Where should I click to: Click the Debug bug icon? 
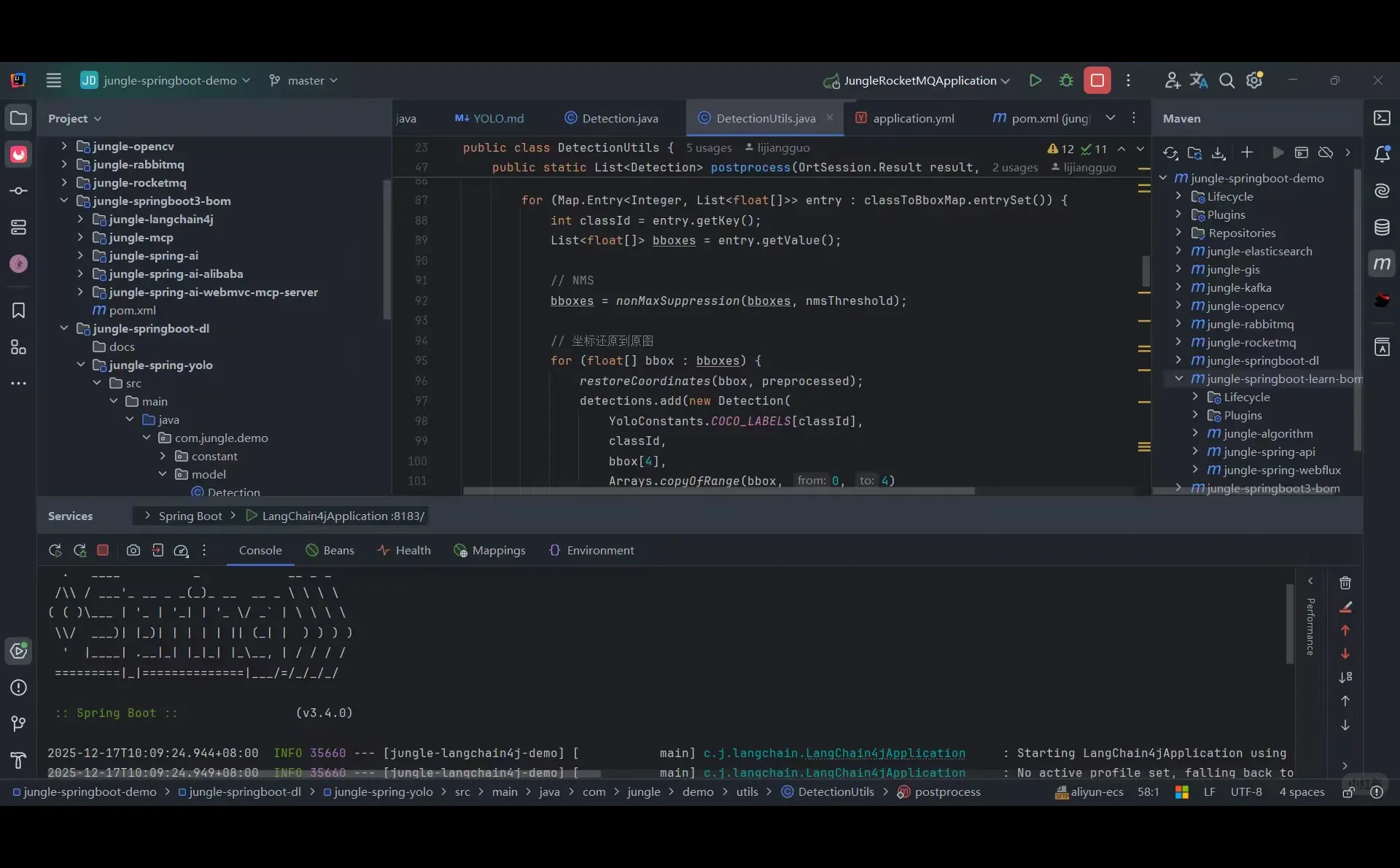click(x=1066, y=80)
